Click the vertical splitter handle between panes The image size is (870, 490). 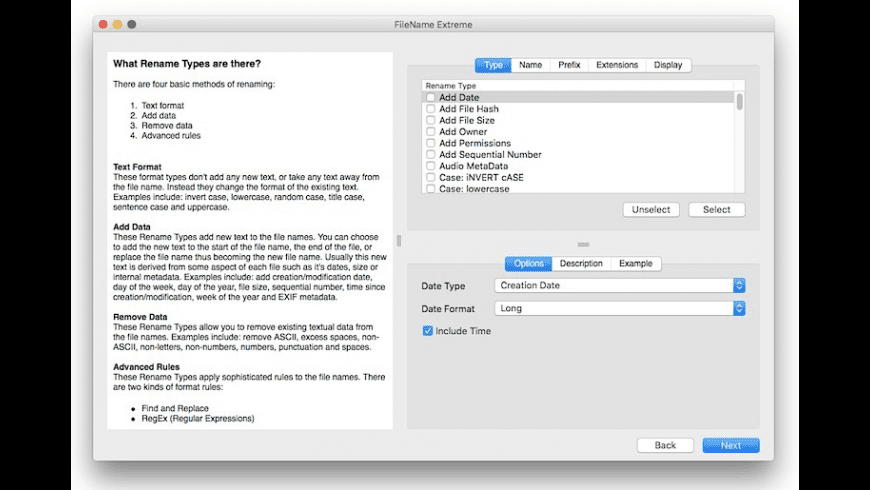pos(399,240)
